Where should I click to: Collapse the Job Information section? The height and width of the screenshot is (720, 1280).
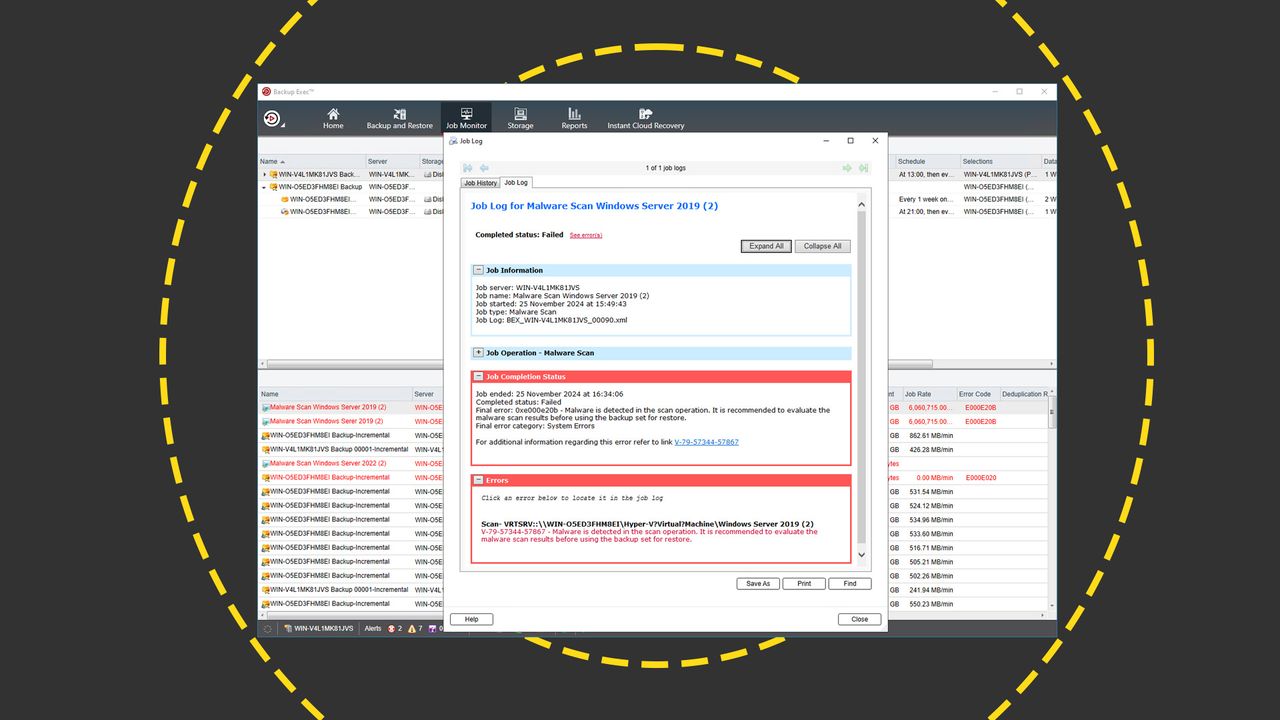pos(478,269)
